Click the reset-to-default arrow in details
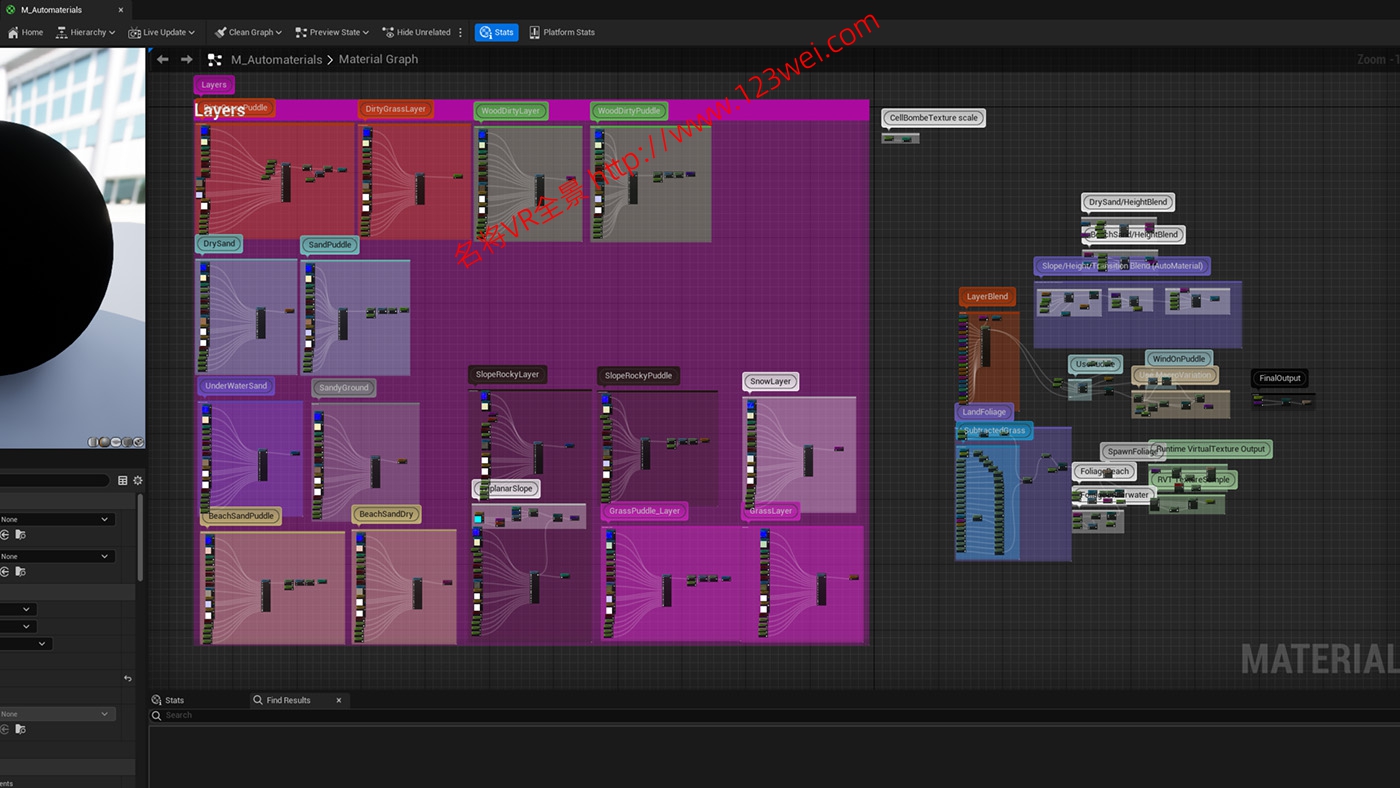The height and width of the screenshot is (788, 1400). pyautogui.click(x=127, y=679)
